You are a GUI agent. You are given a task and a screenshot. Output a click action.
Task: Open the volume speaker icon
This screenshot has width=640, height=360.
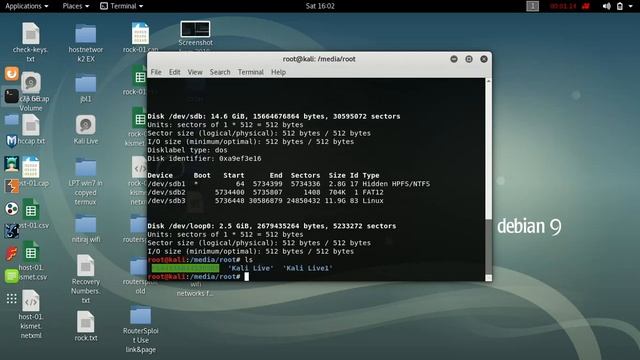pos(607,6)
